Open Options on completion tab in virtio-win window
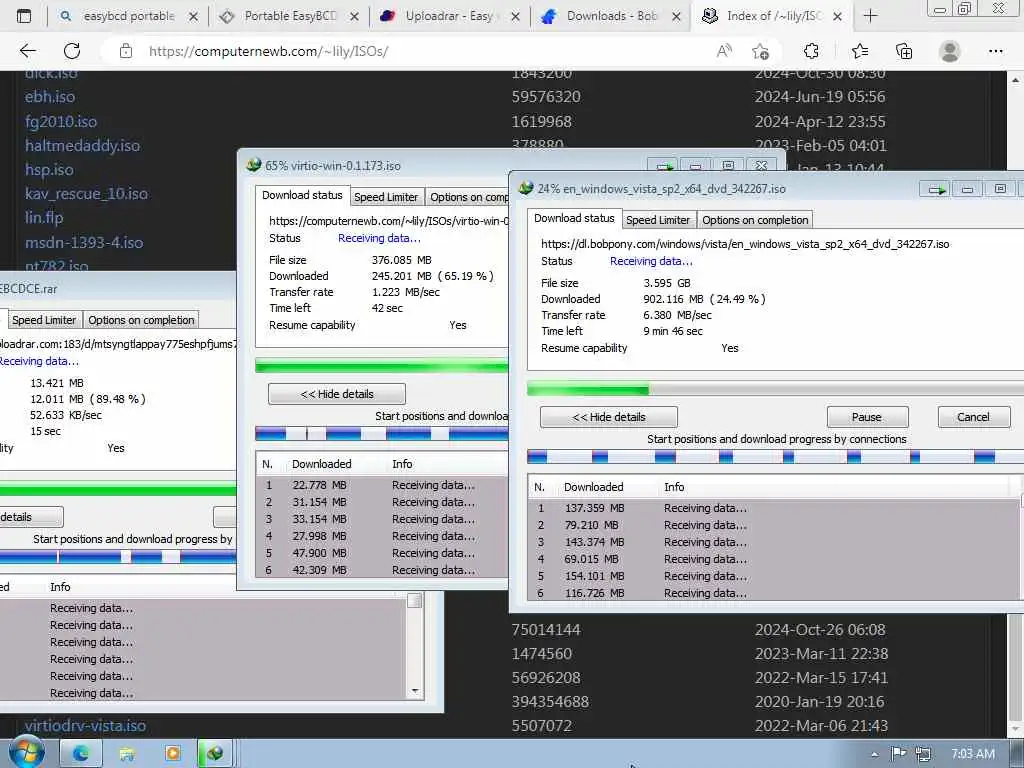This screenshot has height=768, width=1024. coord(468,197)
